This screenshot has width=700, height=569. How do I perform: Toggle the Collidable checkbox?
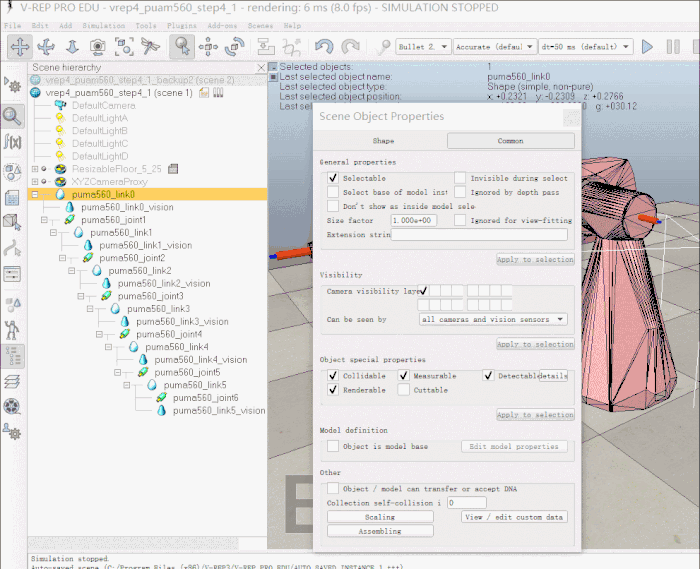(333, 376)
